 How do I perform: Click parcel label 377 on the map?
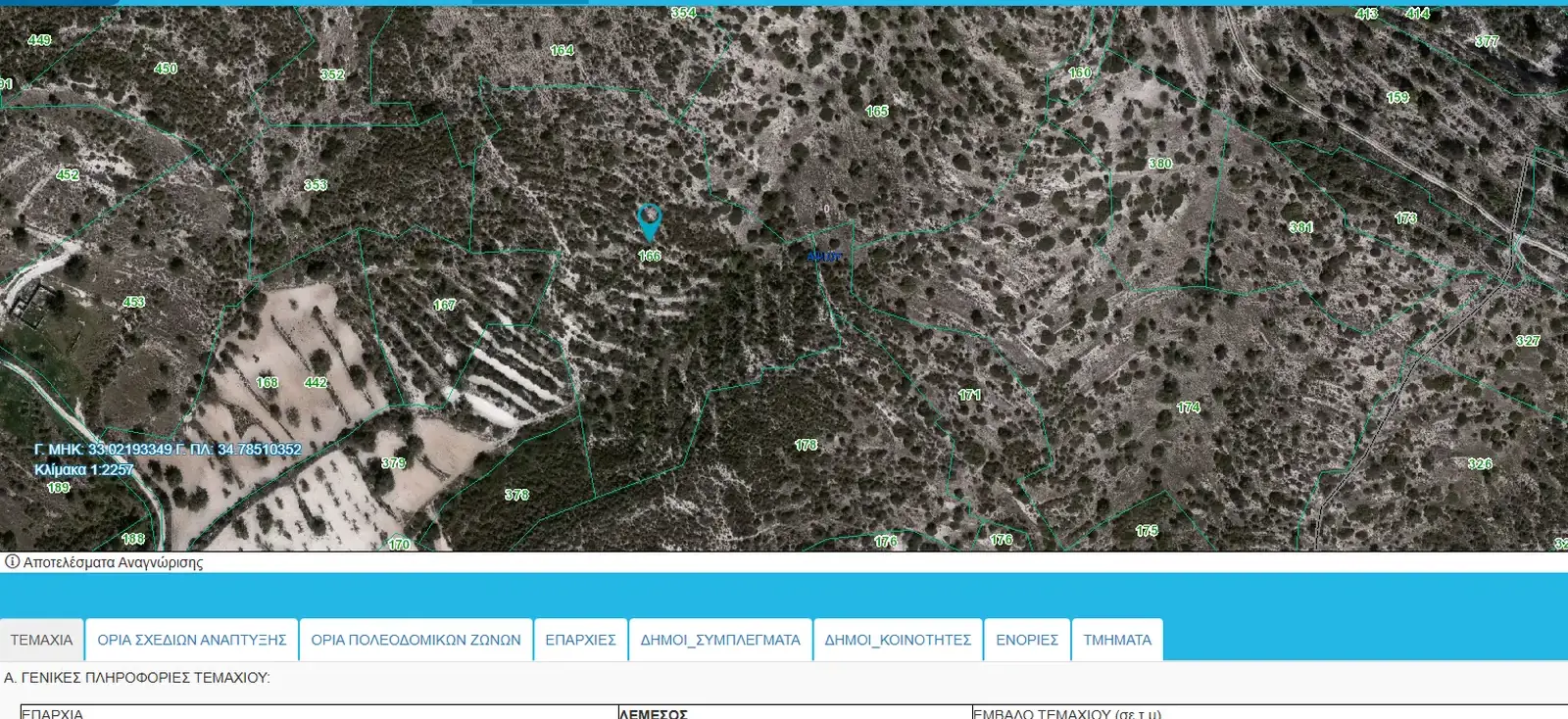pyautogui.click(x=1487, y=41)
